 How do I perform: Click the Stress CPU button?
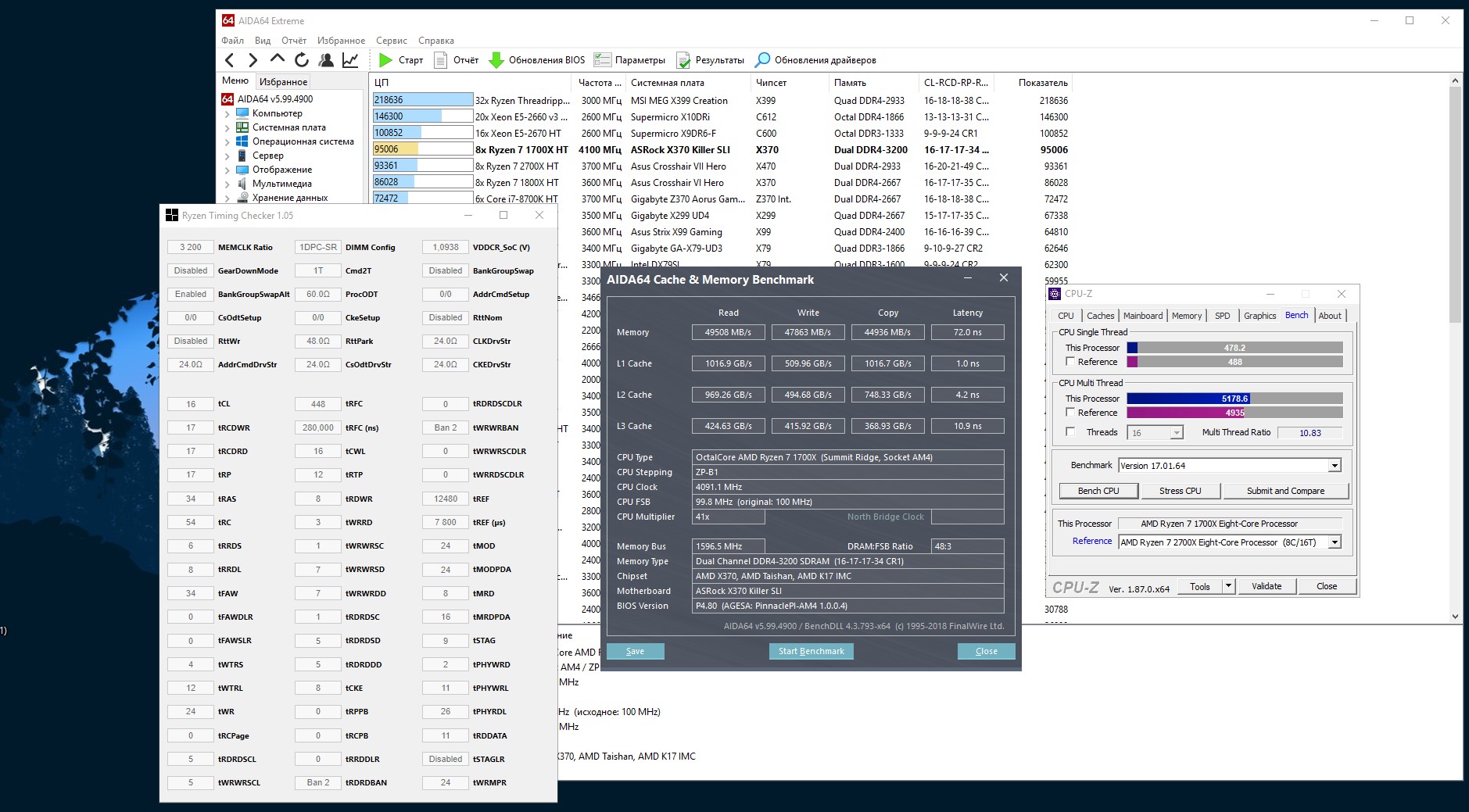(x=1180, y=491)
